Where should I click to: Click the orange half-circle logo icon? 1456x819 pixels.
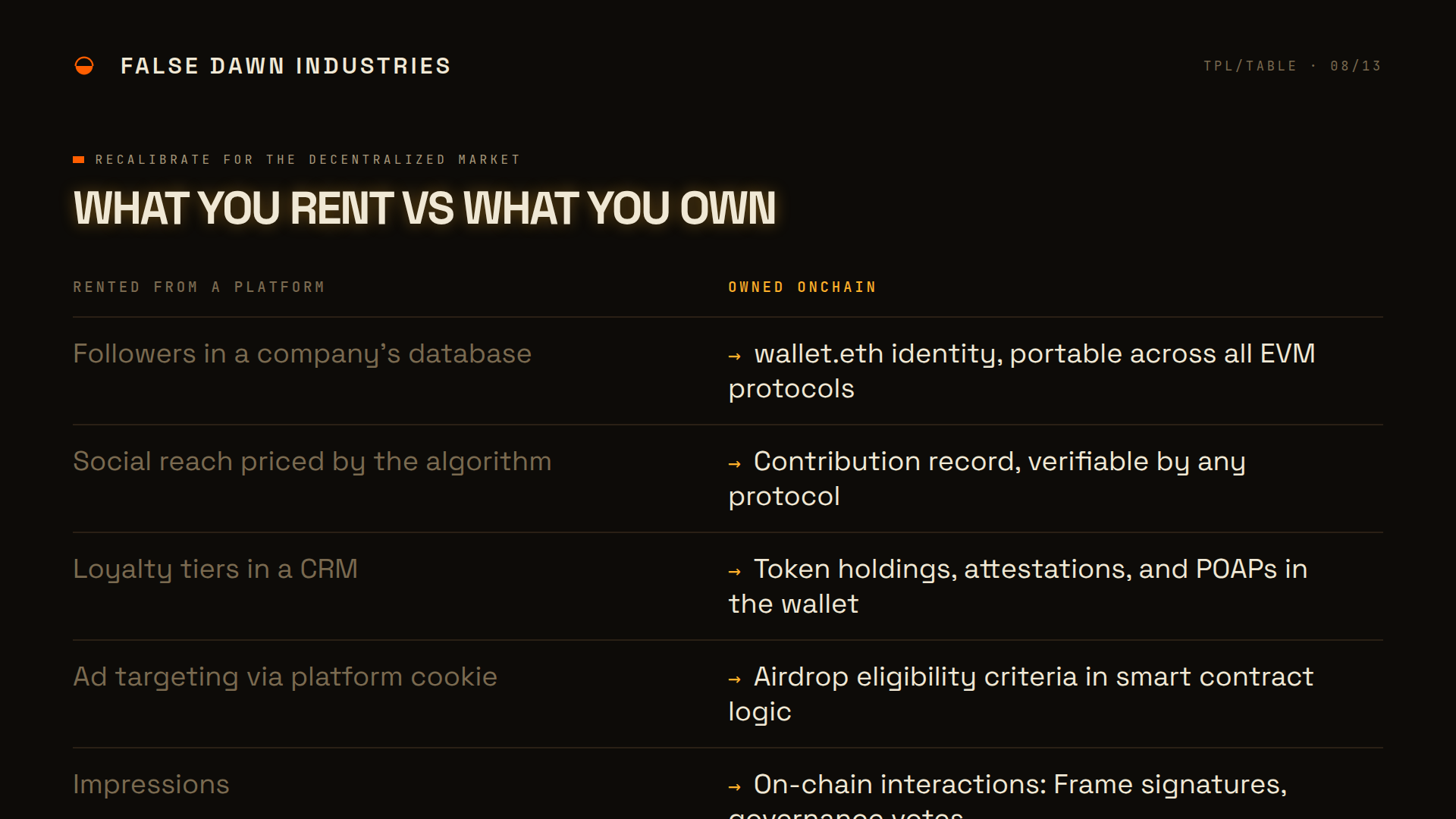point(84,66)
